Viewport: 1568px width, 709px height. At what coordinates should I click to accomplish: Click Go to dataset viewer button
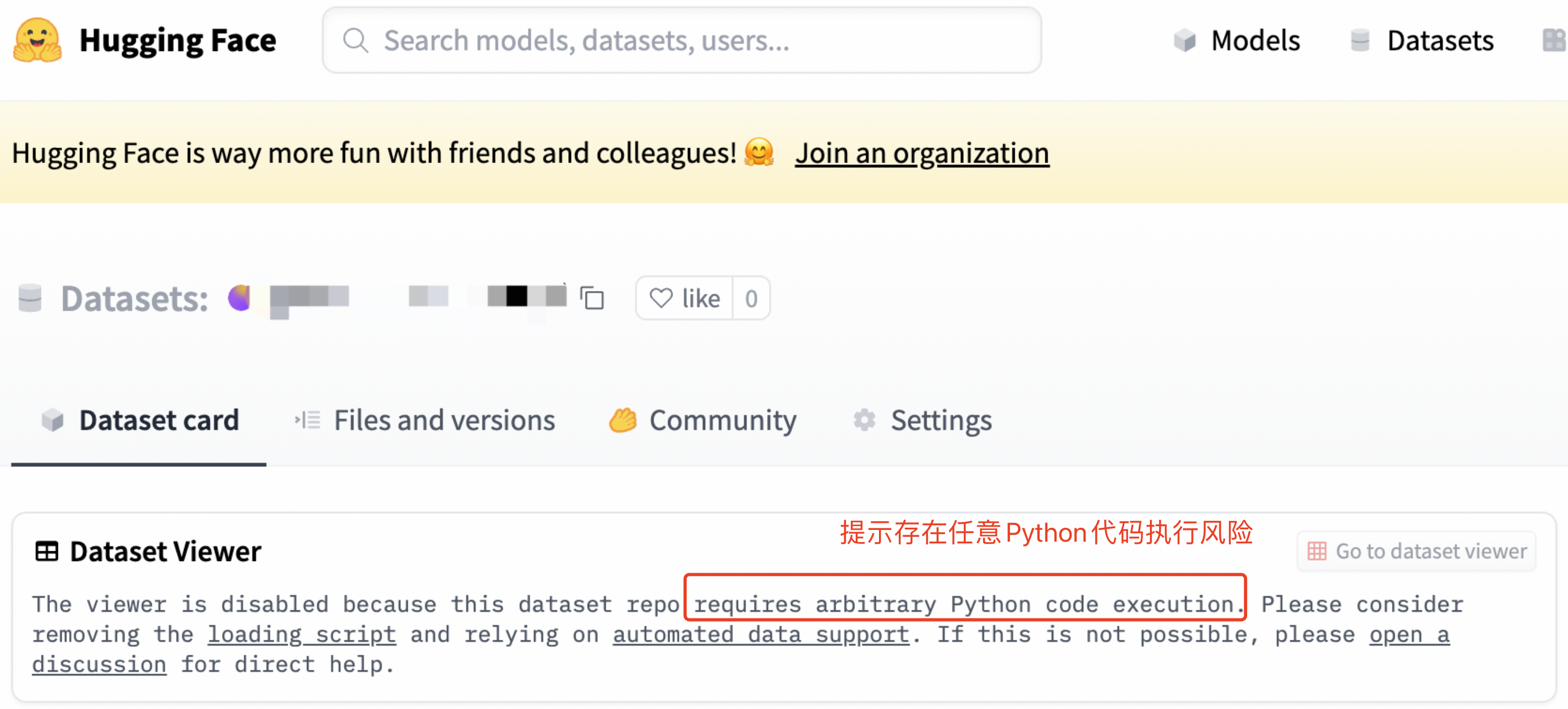(x=1417, y=551)
